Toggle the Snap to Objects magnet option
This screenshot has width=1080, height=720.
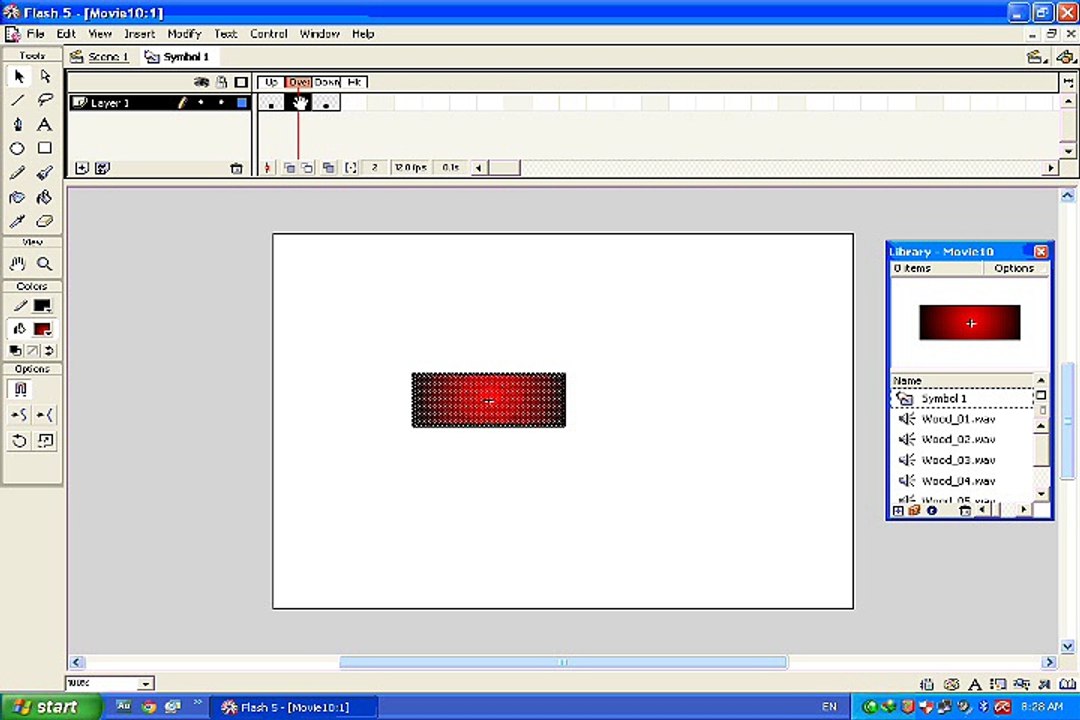tap(20, 389)
